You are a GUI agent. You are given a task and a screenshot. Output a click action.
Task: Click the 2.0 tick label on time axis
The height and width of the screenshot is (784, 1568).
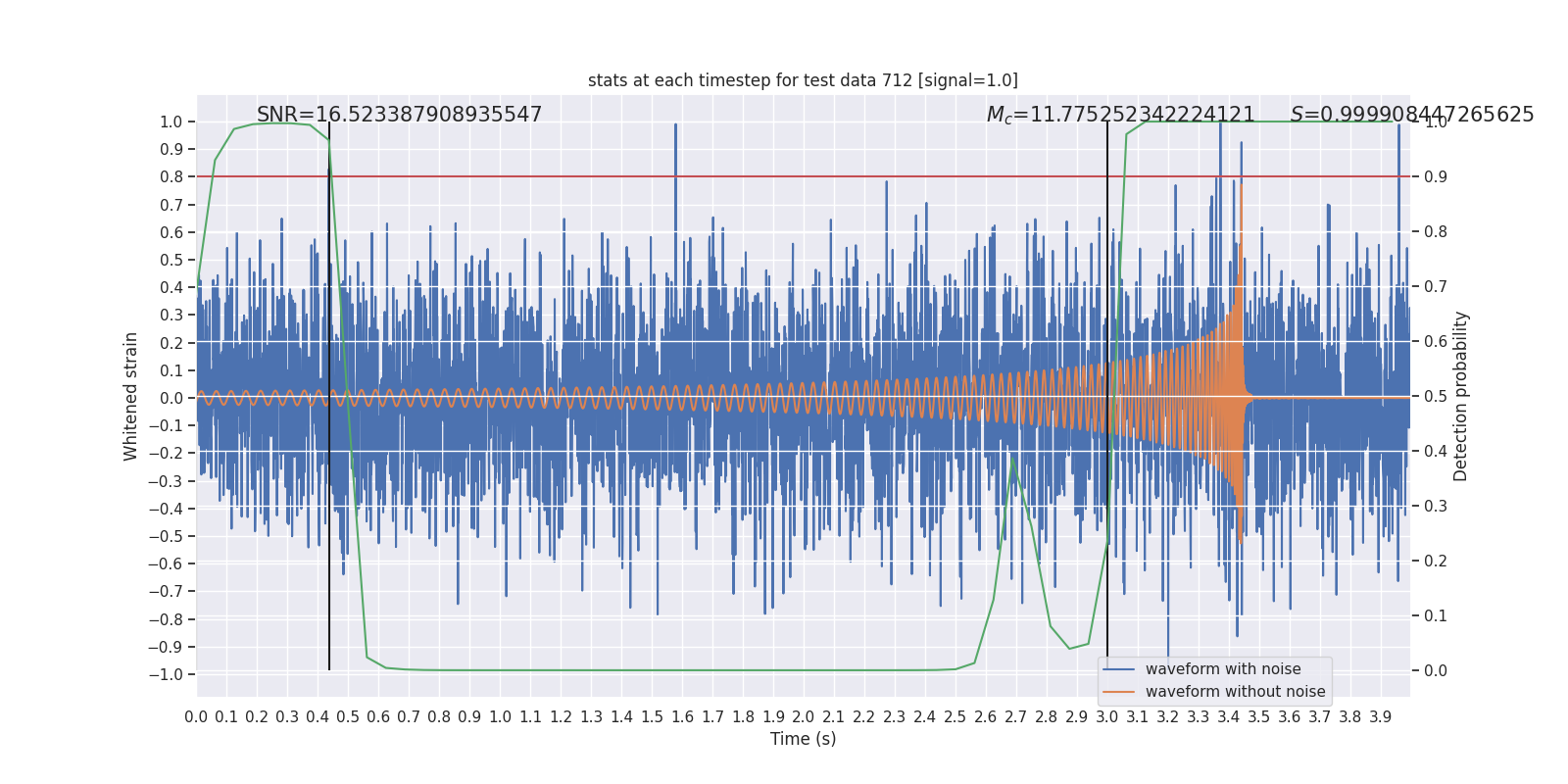pos(804,717)
